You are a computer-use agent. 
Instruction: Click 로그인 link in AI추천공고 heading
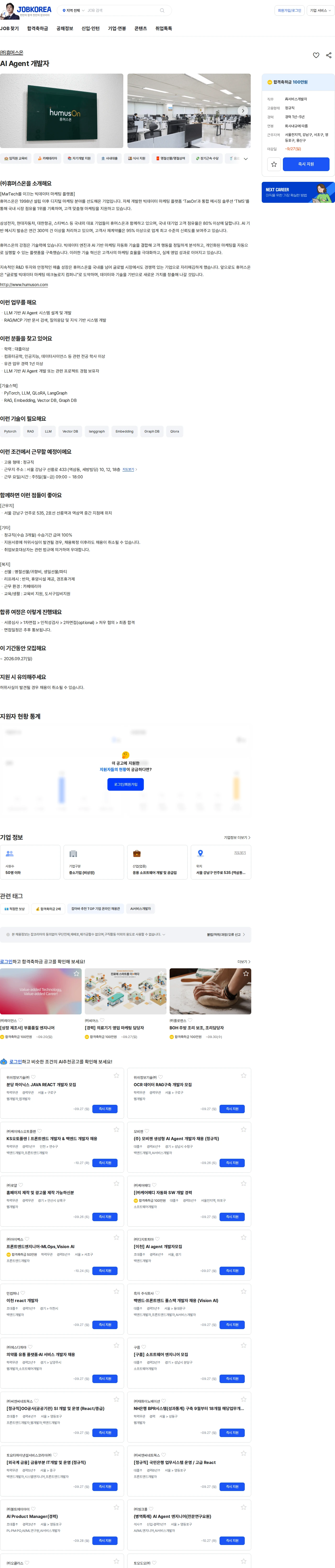(15, 1062)
